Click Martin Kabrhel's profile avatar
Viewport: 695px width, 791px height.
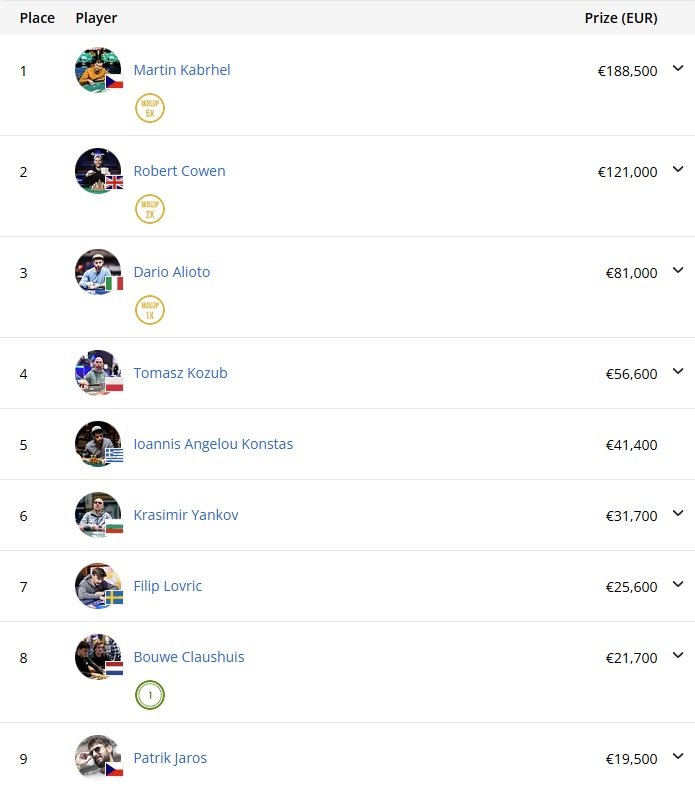pos(98,70)
